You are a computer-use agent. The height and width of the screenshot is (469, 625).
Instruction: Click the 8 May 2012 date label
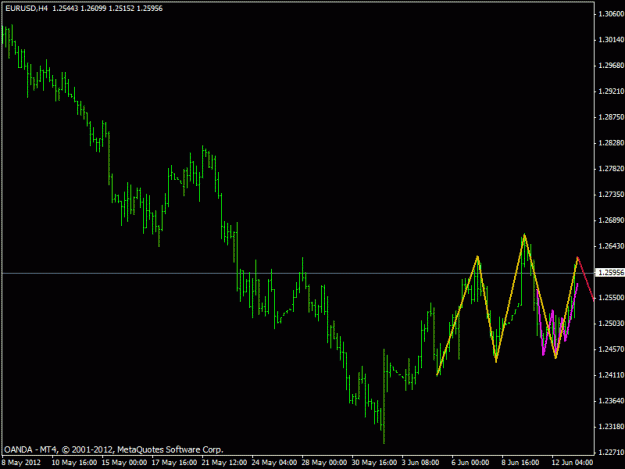[x=21, y=462]
